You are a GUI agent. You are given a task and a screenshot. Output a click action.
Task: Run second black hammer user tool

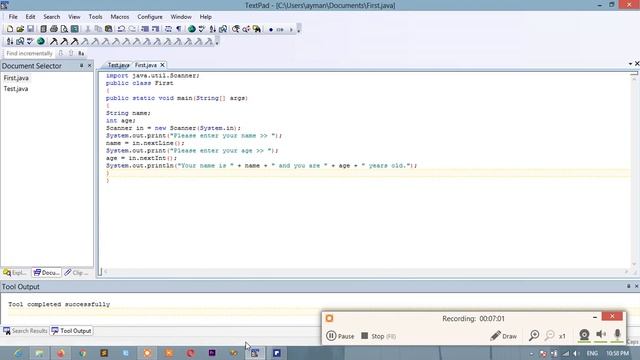tap(64, 41)
